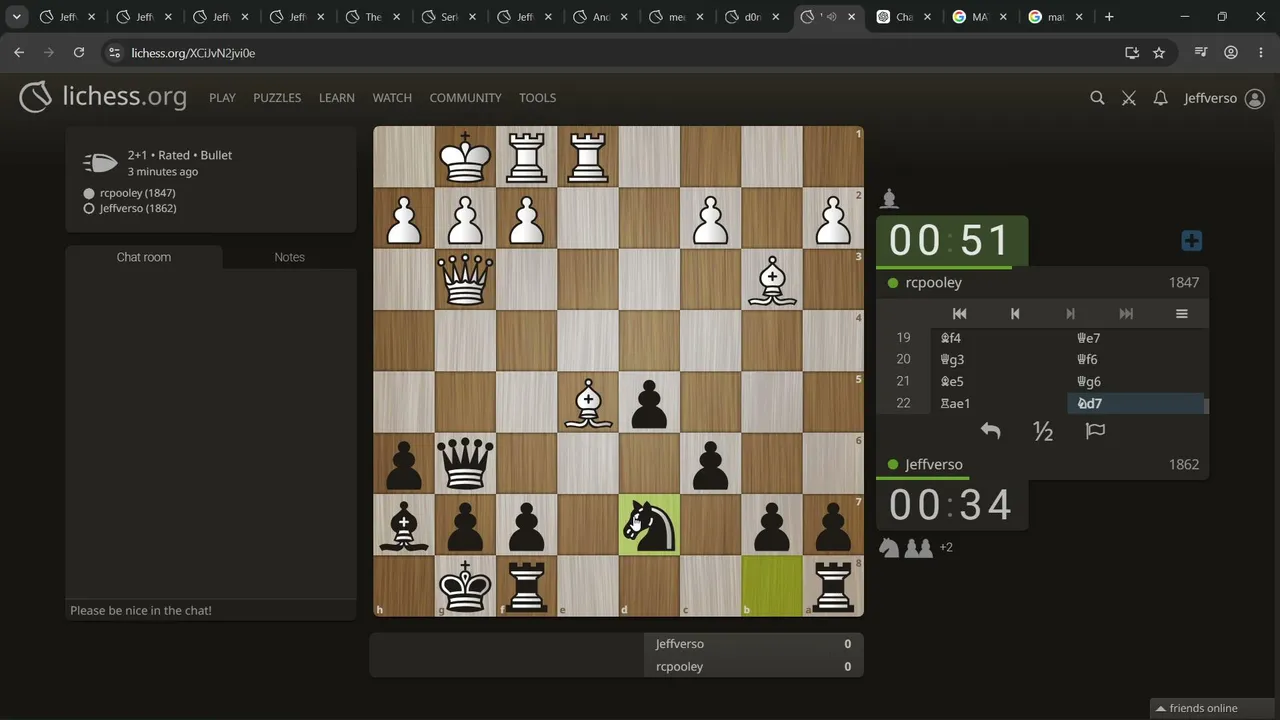Screen dimensions: 1280x720
Task: Select move Qg6 in the move list
Action: click(x=1137, y=382)
